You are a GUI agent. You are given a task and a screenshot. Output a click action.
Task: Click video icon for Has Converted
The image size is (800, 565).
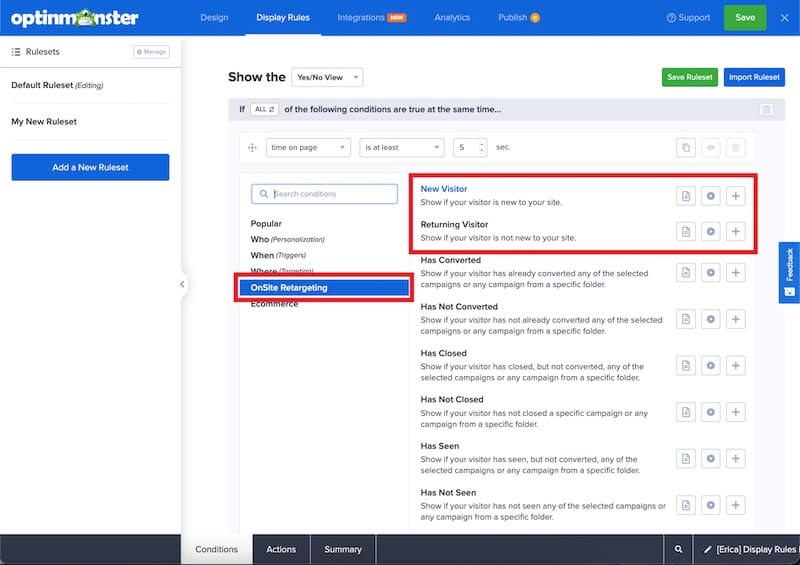pos(711,273)
